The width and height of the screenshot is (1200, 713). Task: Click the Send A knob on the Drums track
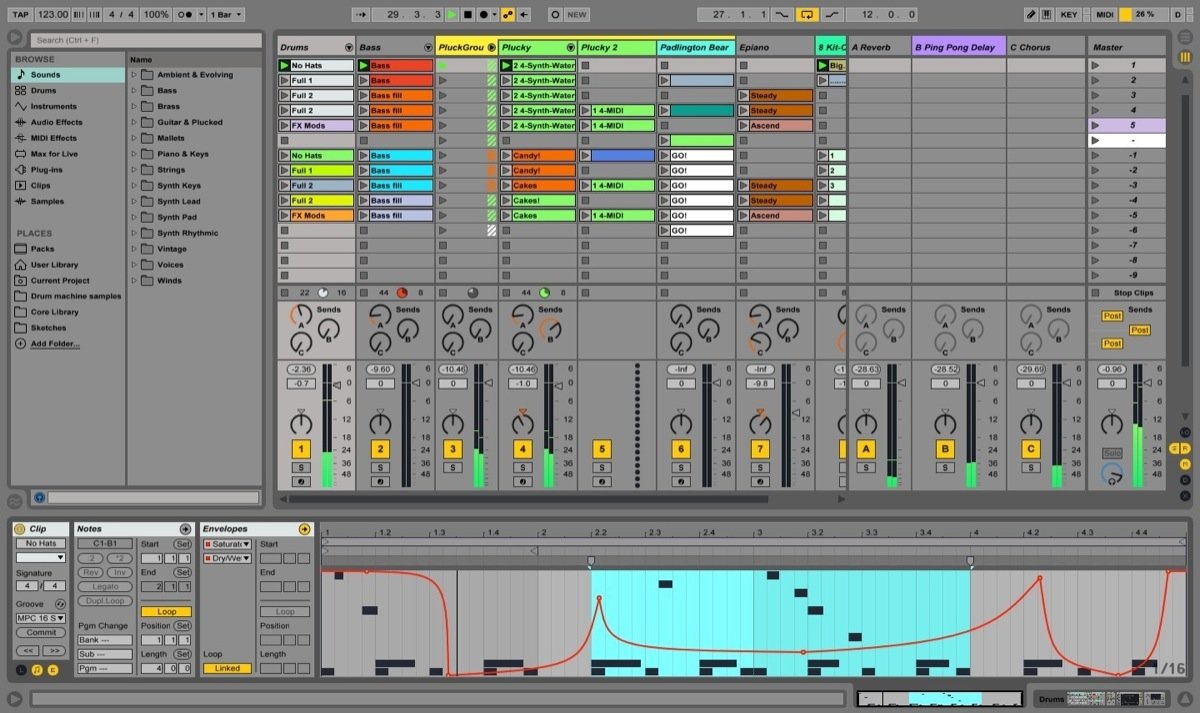301,315
